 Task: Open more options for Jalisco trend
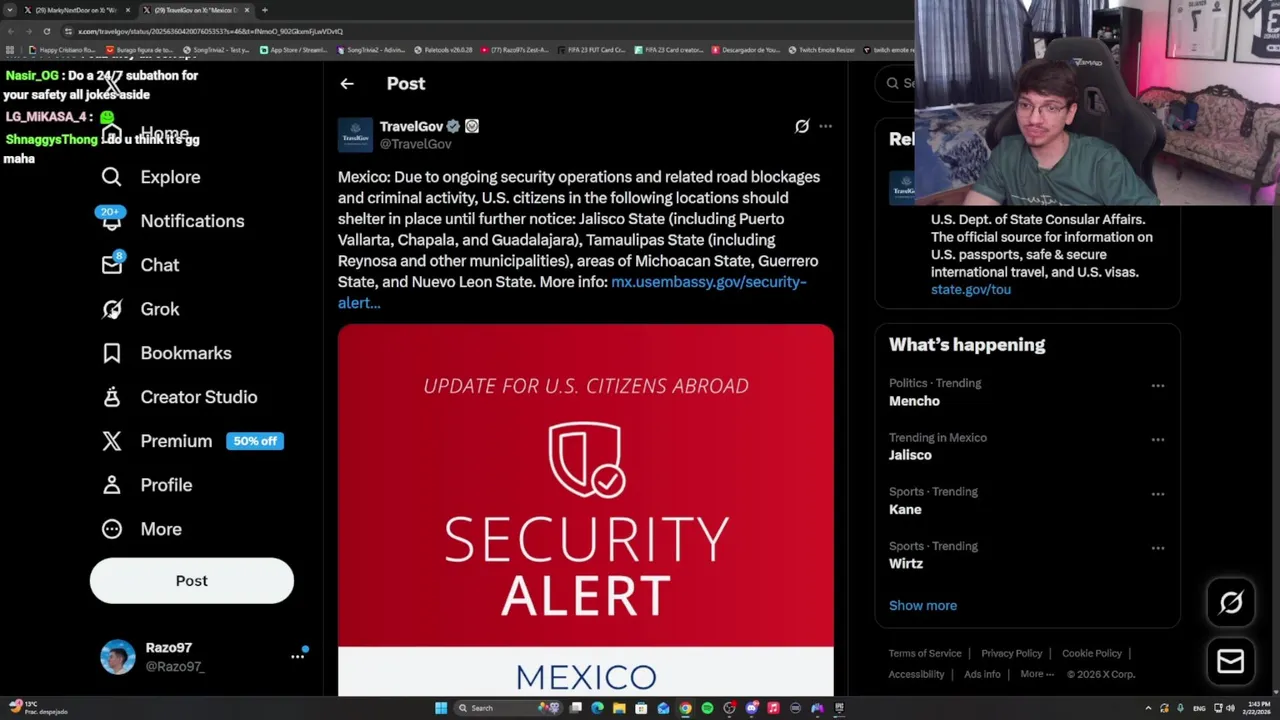(1157, 439)
